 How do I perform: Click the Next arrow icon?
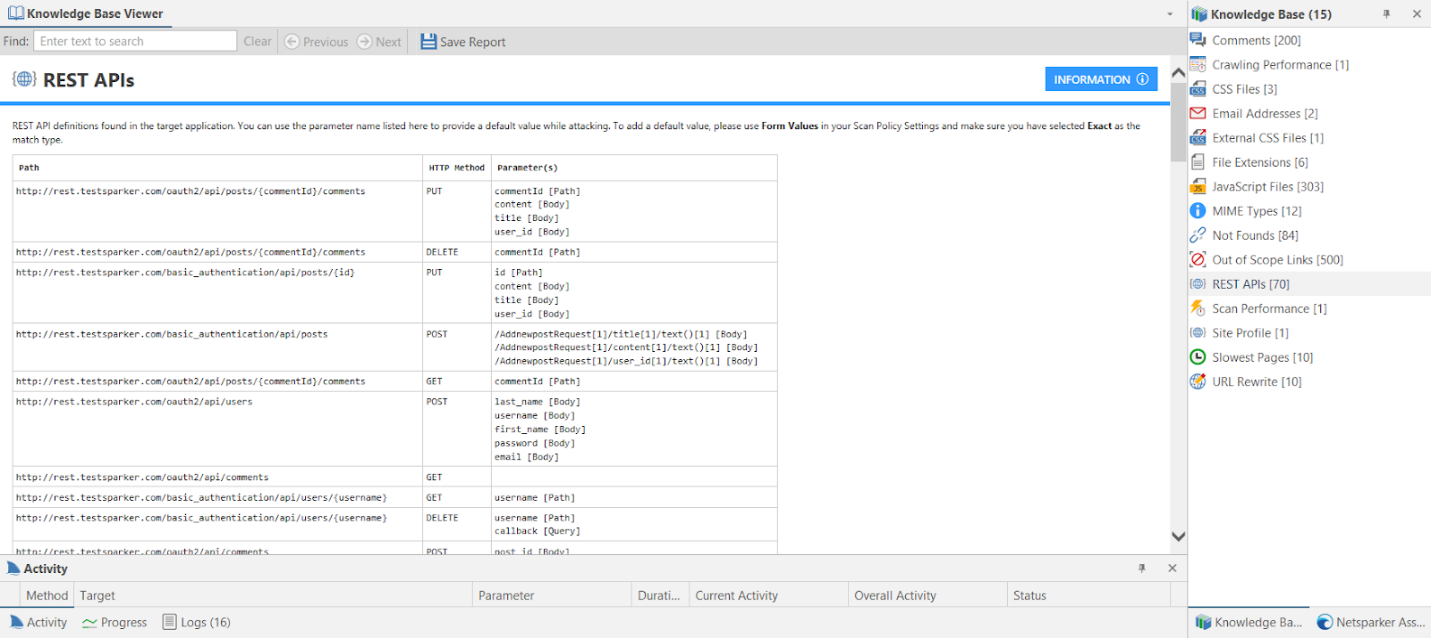click(x=364, y=42)
